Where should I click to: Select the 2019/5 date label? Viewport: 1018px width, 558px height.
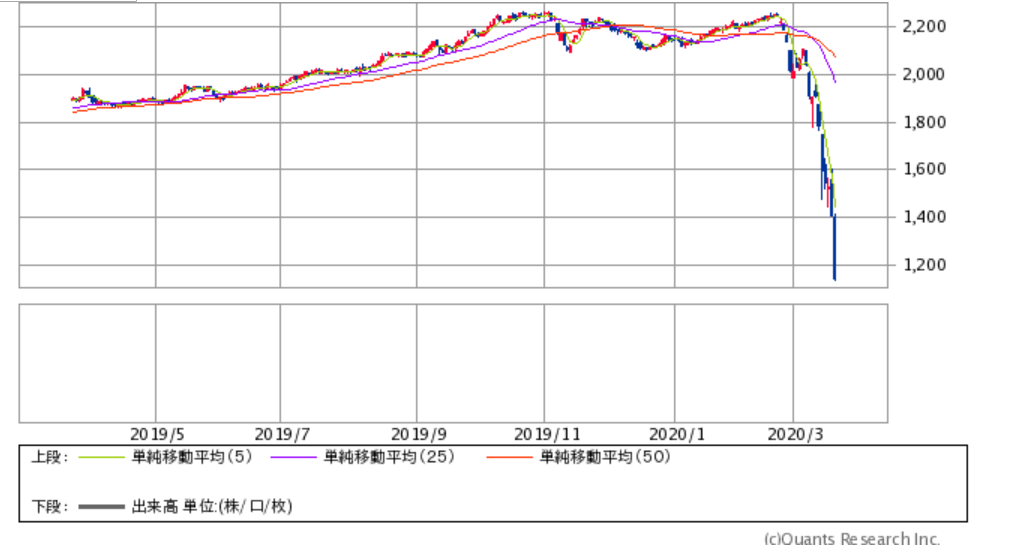[157, 434]
